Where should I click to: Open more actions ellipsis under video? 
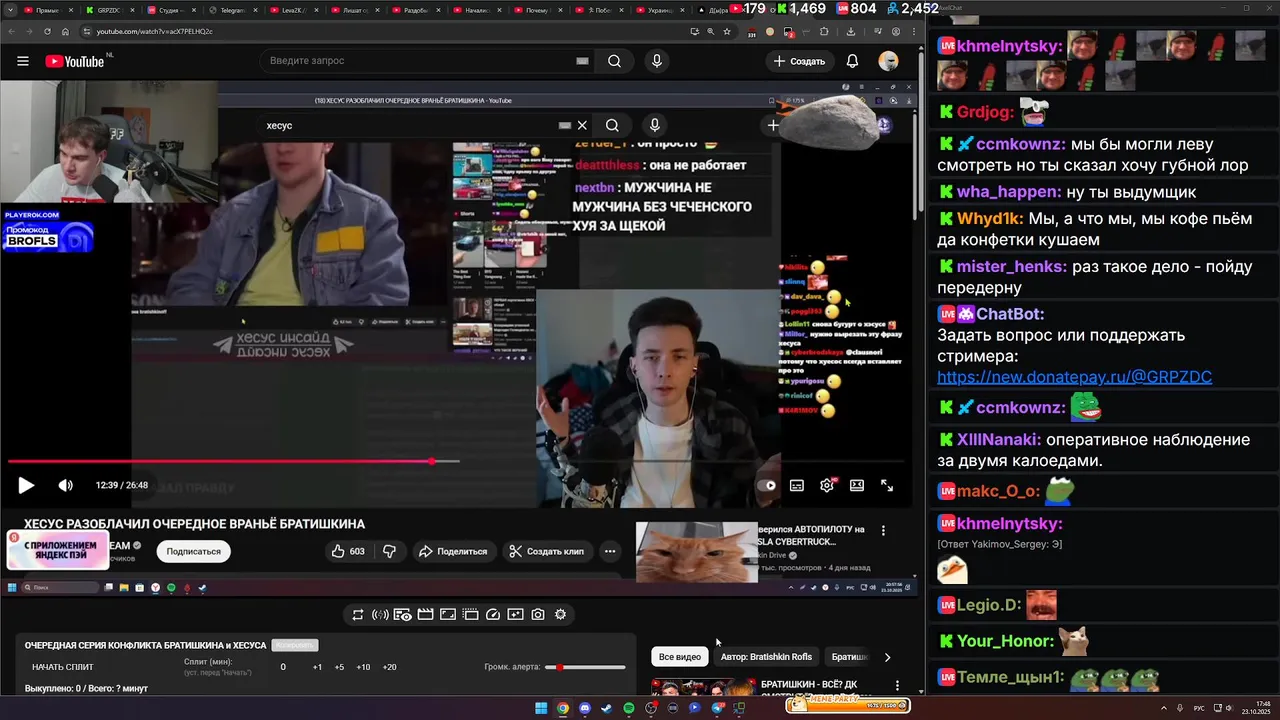[x=610, y=551]
